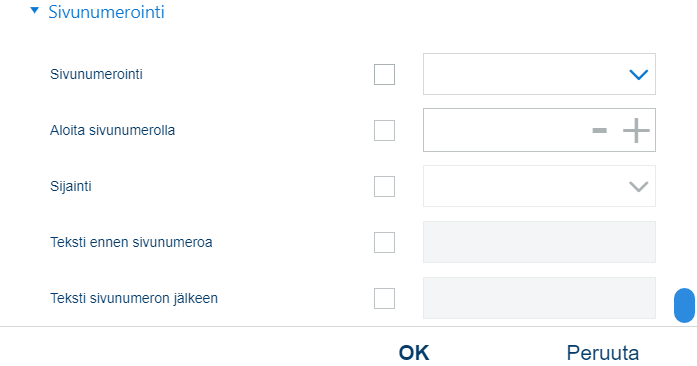Focus the Aloita sivunumerolla number field
This screenshot has height=366, width=697.
[x=506, y=130]
